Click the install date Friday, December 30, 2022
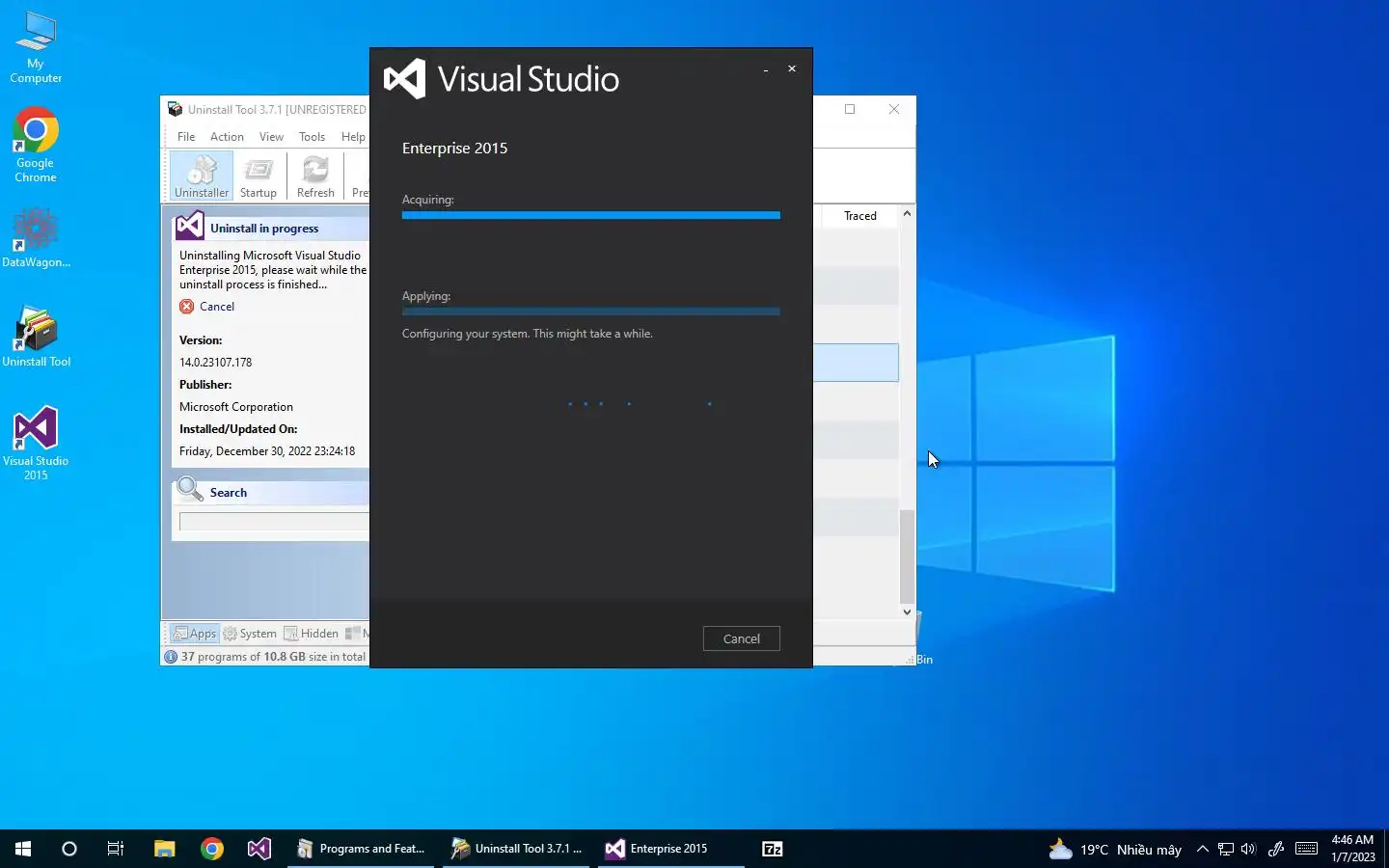Image resolution: width=1389 pixels, height=868 pixels. [267, 451]
